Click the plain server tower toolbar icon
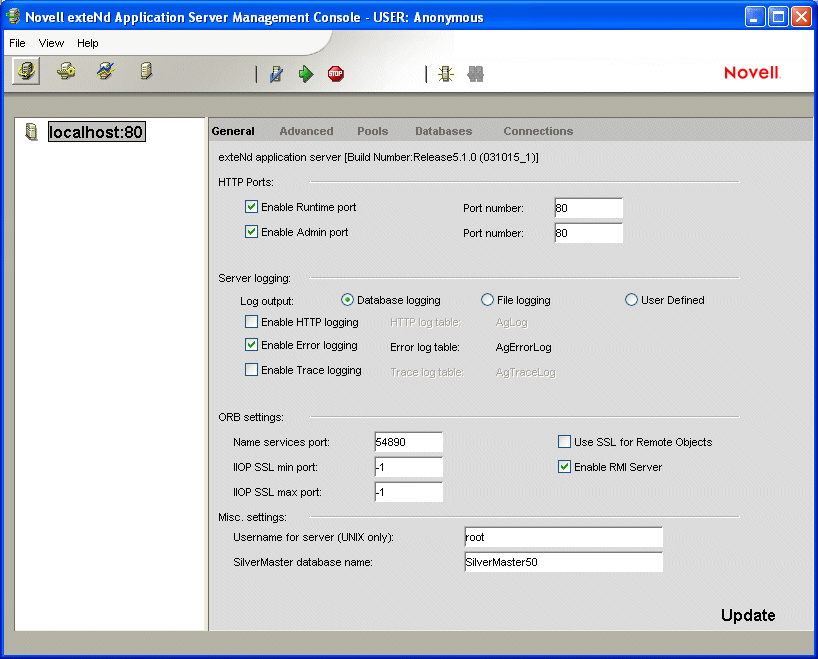This screenshot has height=659, width=818. click(x=146, y=72)
